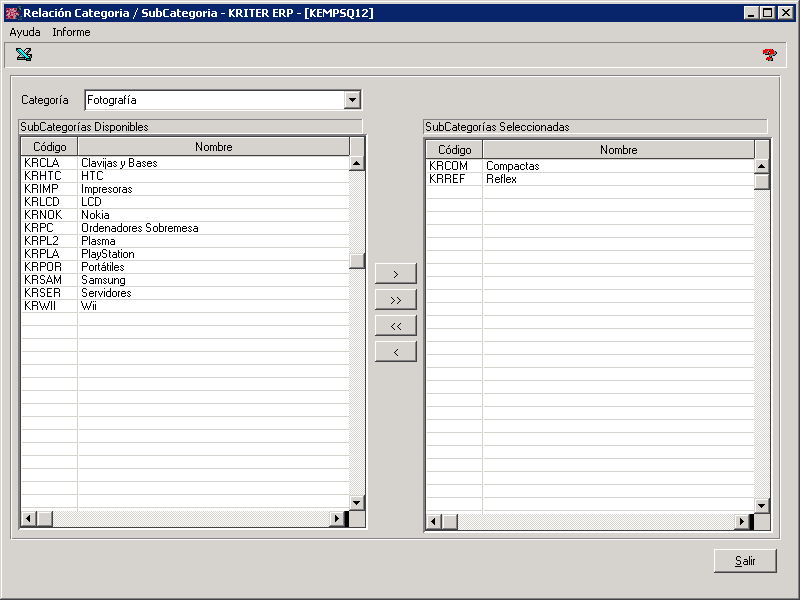Screen dimensions: 800x600
Task: Minimize the KRITER ERP window
Action: (751, 13)
